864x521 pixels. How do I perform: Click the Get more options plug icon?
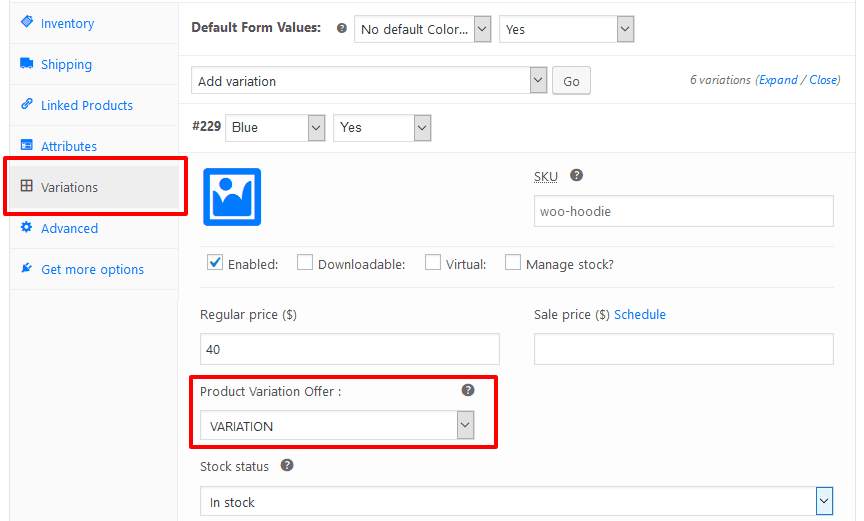26,268
